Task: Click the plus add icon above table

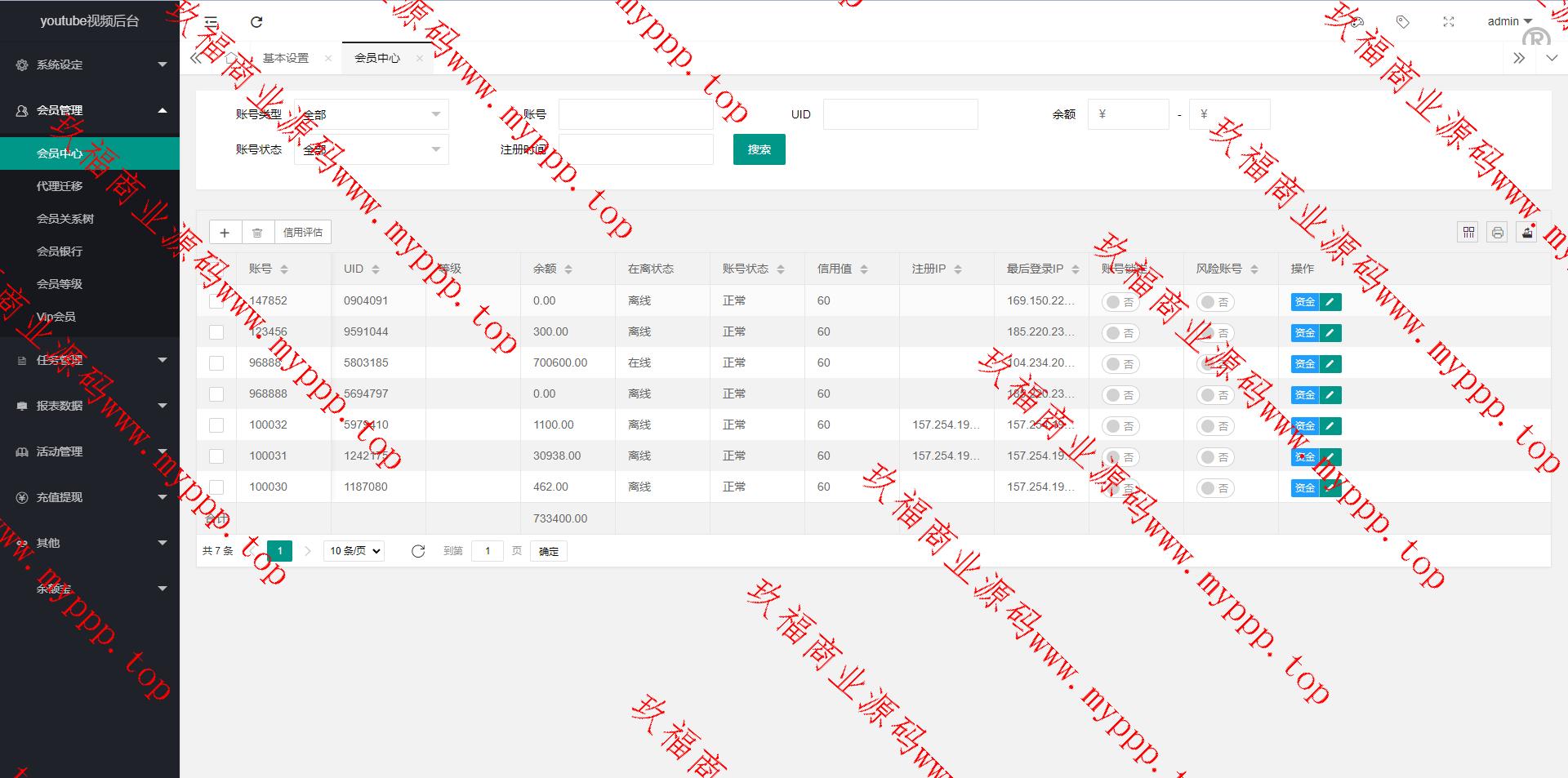Action: [225, 233]
